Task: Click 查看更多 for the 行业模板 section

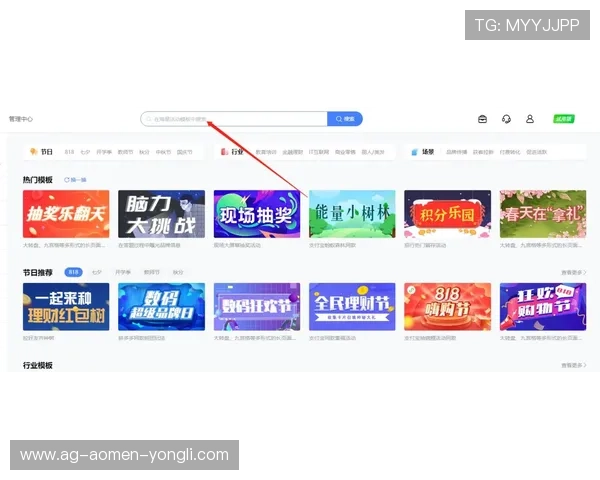Action: tap(574, 365)
